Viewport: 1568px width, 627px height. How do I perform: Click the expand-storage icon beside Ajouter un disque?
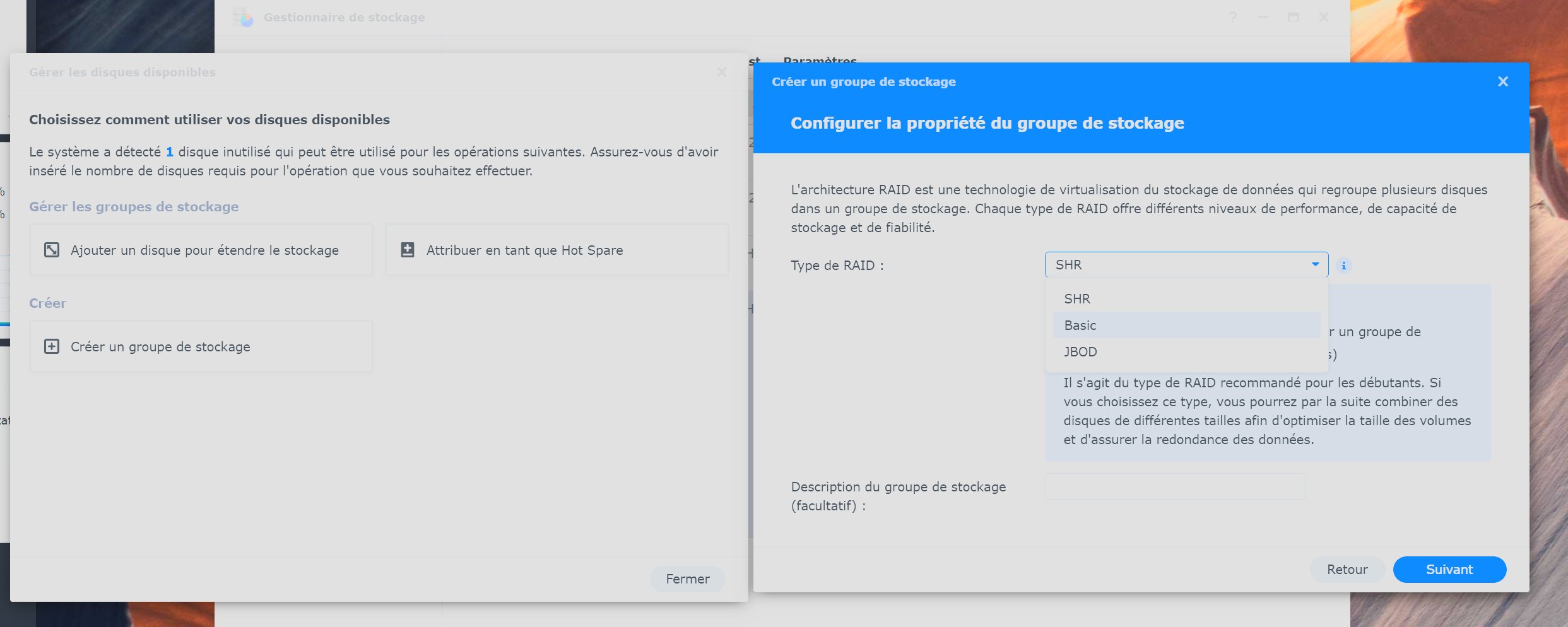coord(52,250)
